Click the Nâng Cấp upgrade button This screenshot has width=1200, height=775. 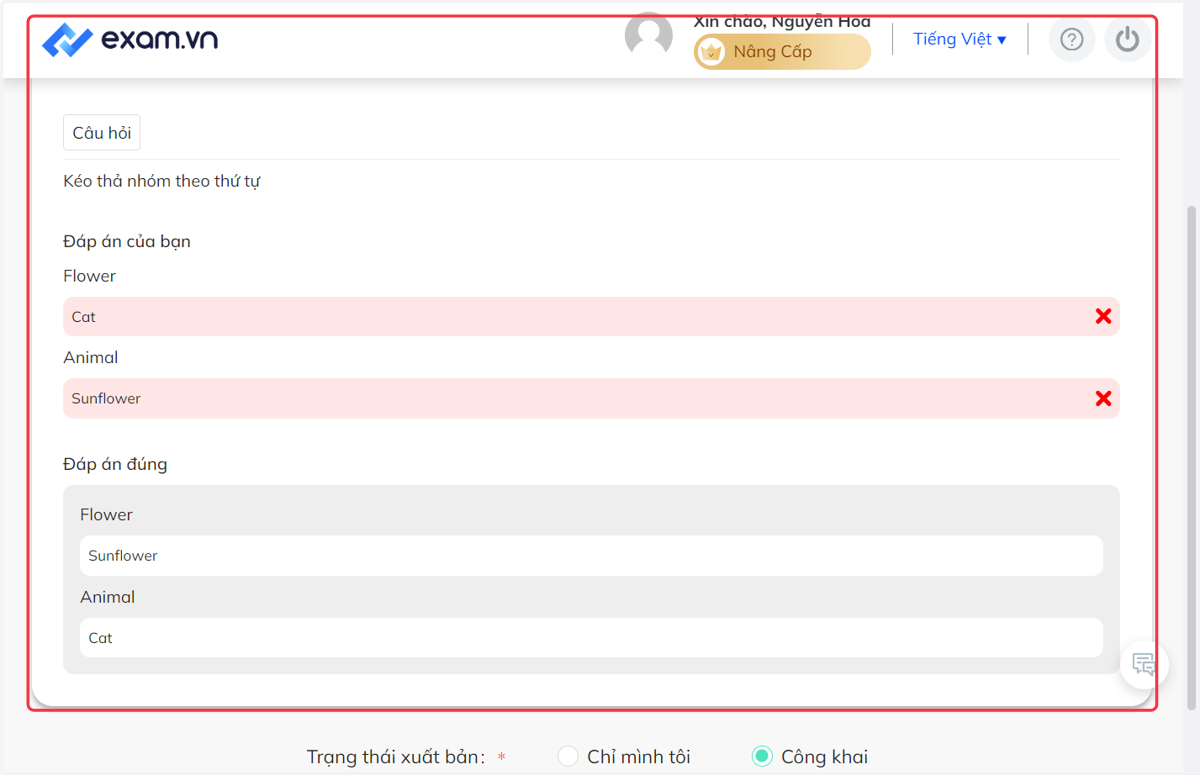click(x=782, y=51)
